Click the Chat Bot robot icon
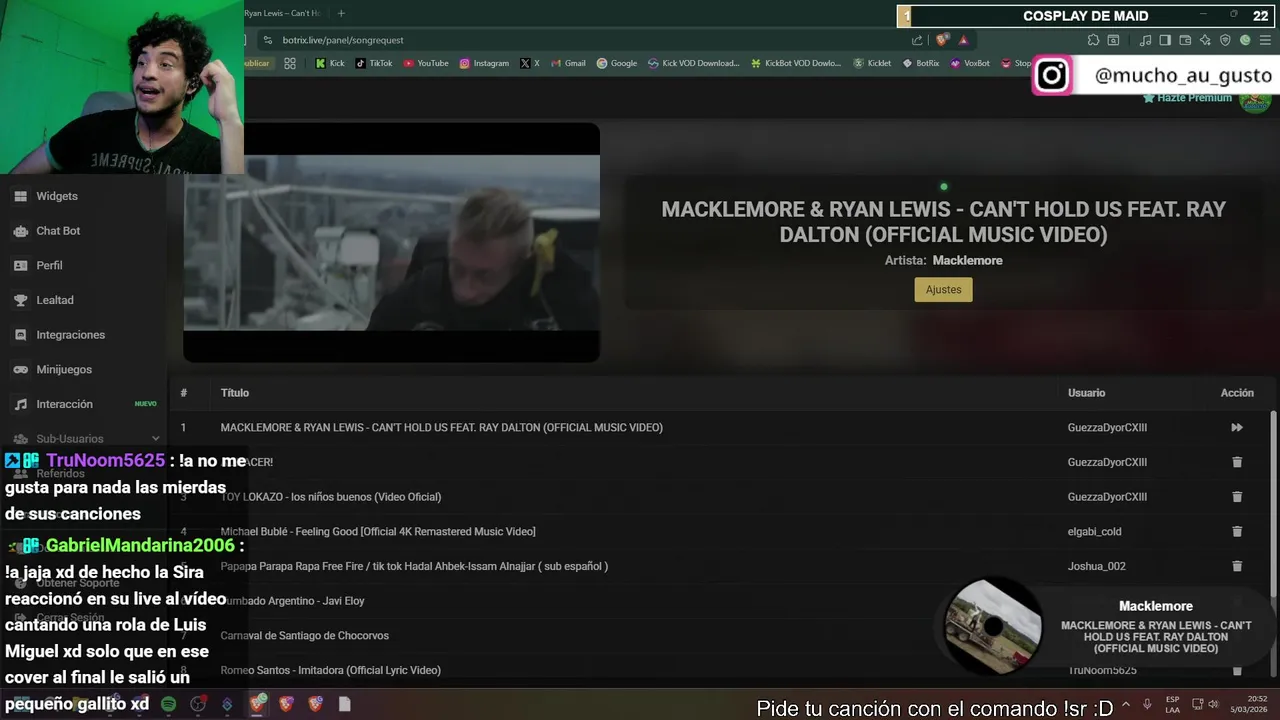The width and height of the screenshot is (1280, 720). [x=20, y=231]
